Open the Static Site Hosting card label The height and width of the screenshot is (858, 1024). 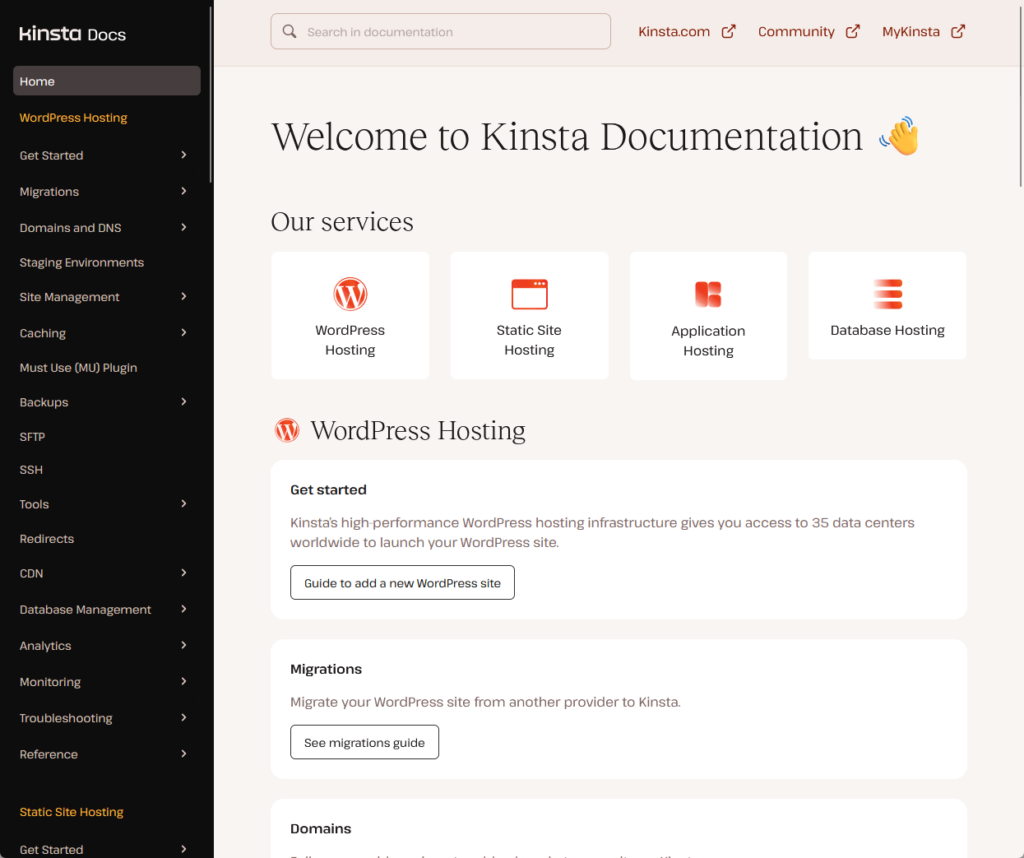point(529,340)
